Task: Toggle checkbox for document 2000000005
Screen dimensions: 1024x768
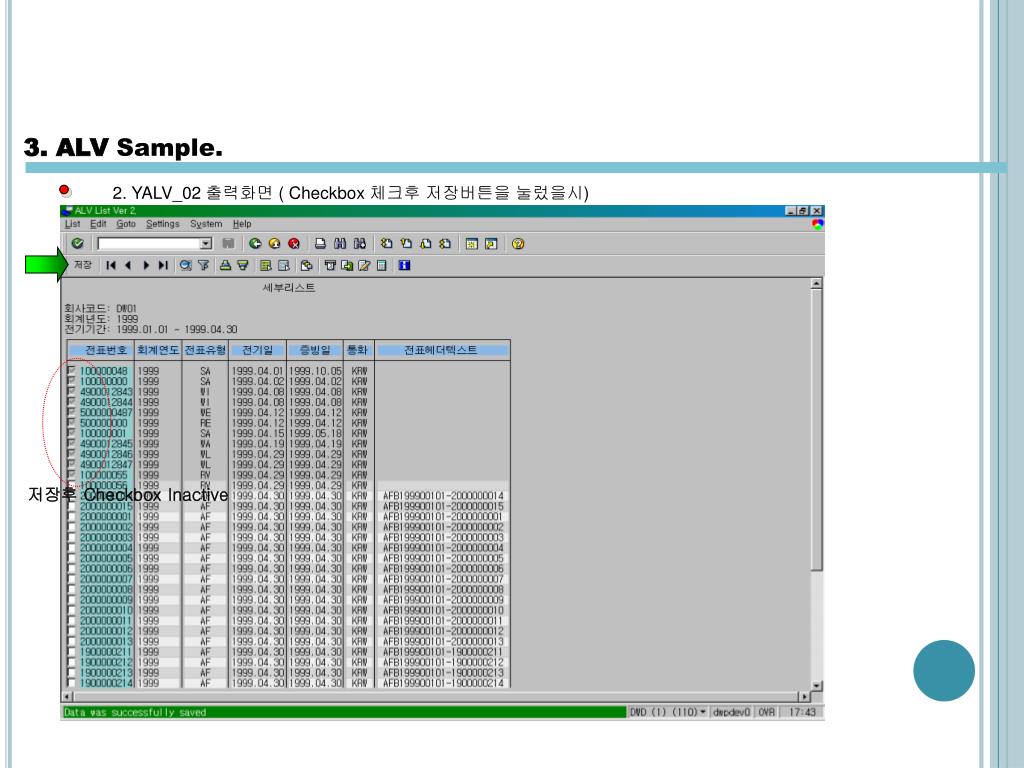Action: pos(71,558)
